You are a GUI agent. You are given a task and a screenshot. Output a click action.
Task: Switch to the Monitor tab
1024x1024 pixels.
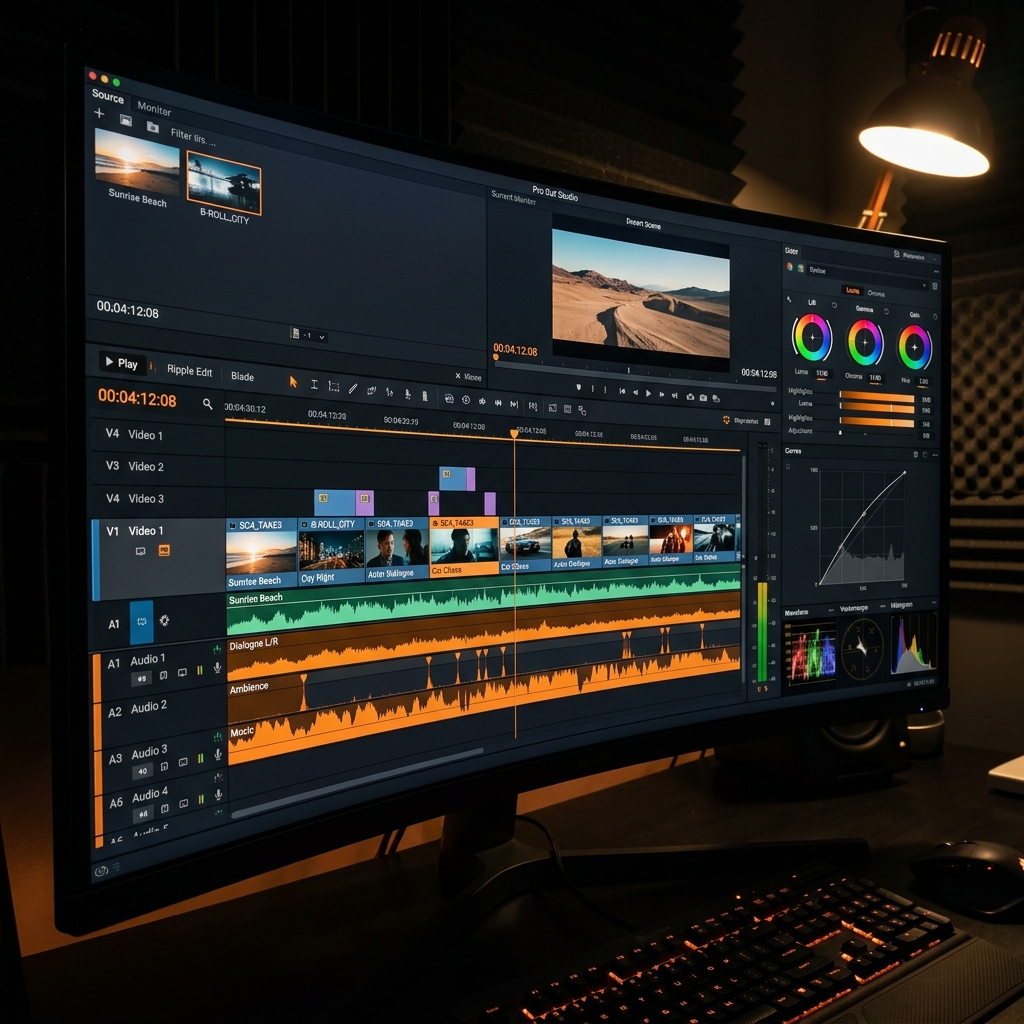[154, 108]
